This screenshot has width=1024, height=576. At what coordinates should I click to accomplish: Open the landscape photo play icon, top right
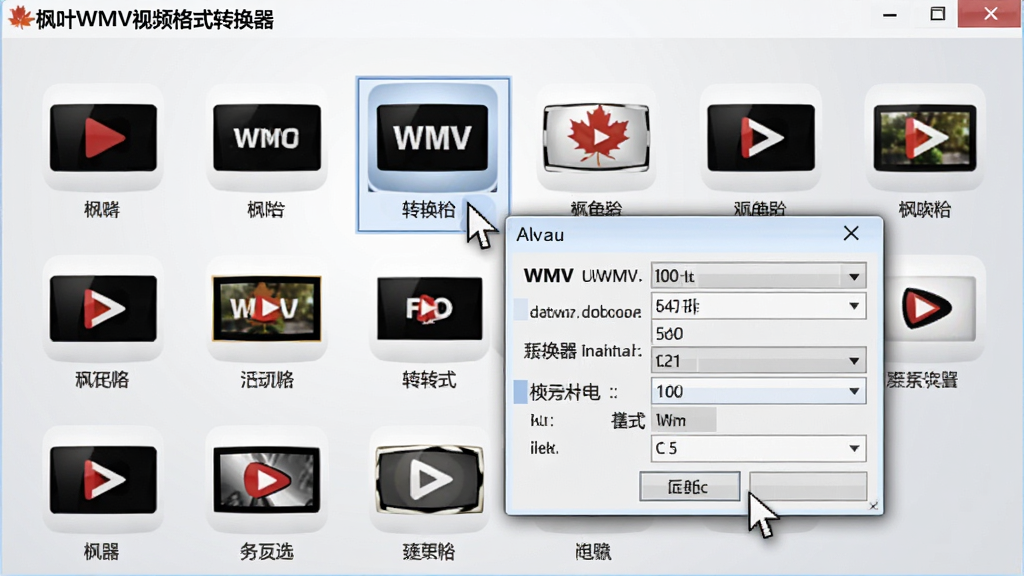(925, 137)
